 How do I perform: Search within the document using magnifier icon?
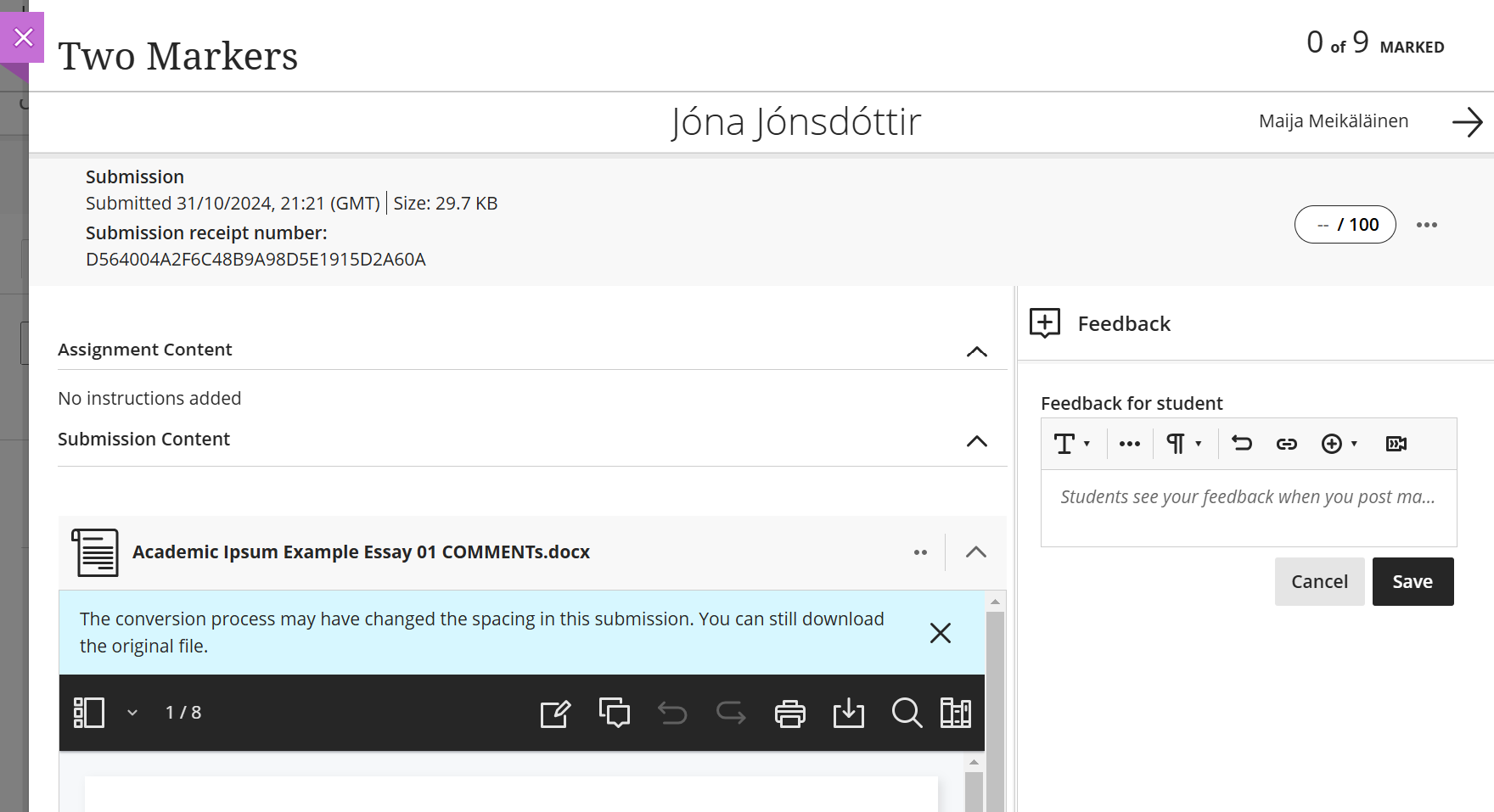(x=906, y=714)
